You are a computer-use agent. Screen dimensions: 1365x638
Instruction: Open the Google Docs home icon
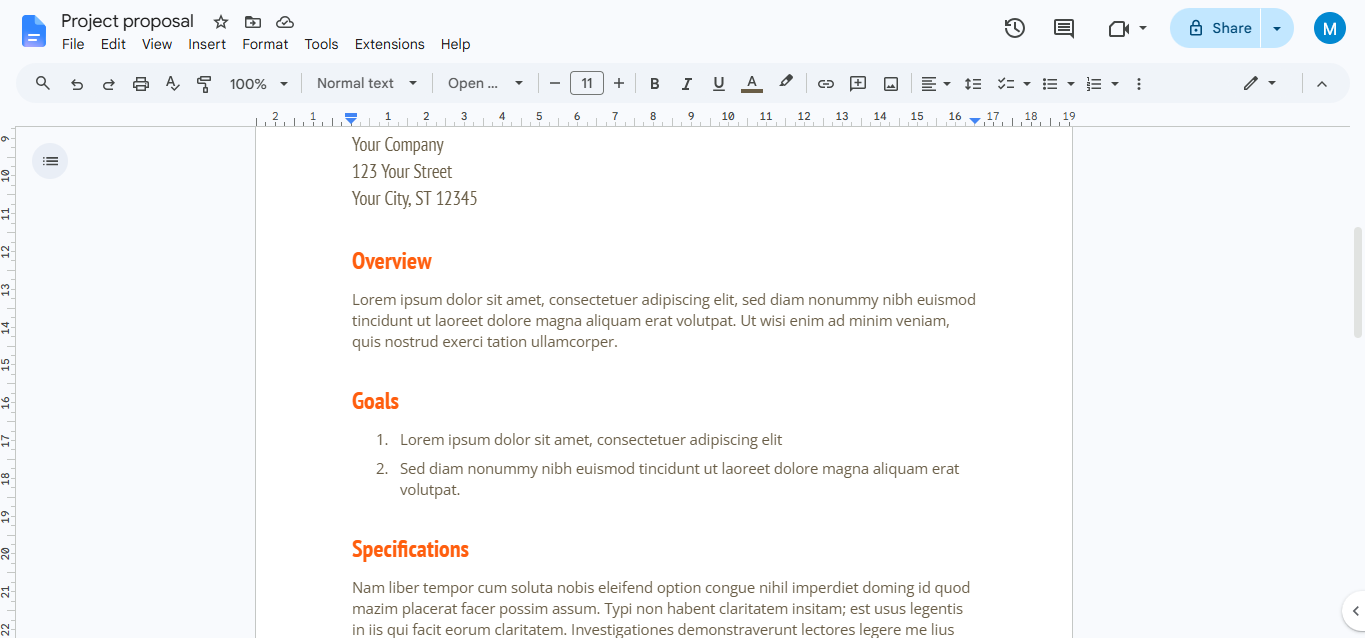click(34, 31)
